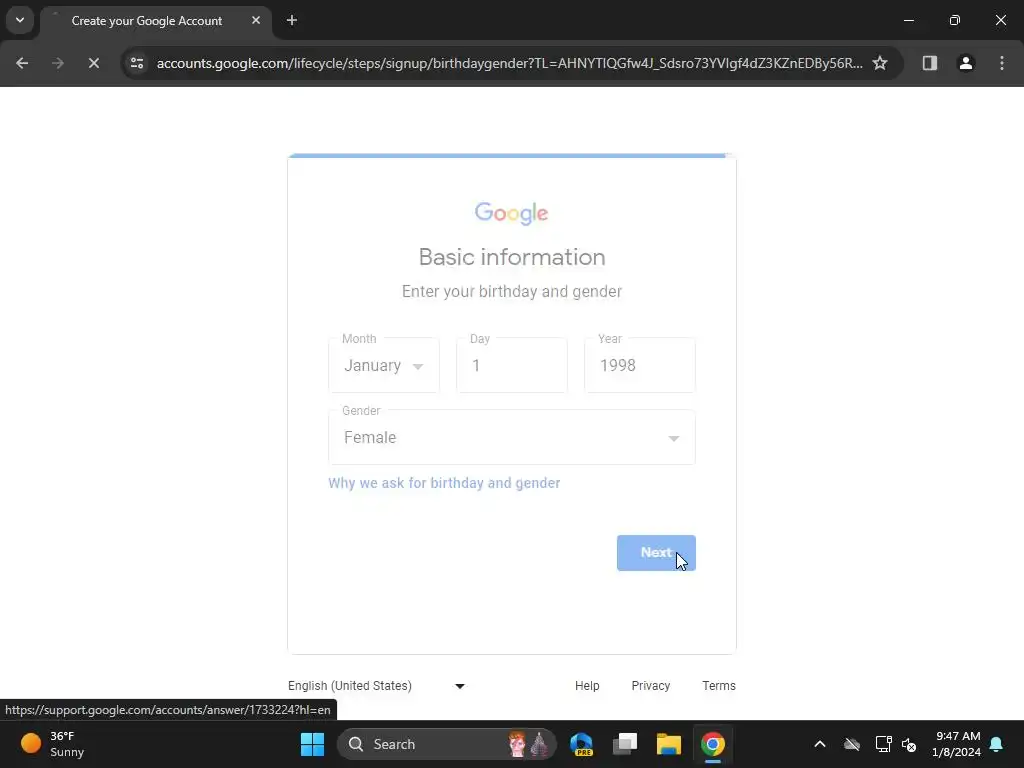Close the Create your Google Account tab
Viewport: 1024px width, 768px height.
(x=256, y=20)
